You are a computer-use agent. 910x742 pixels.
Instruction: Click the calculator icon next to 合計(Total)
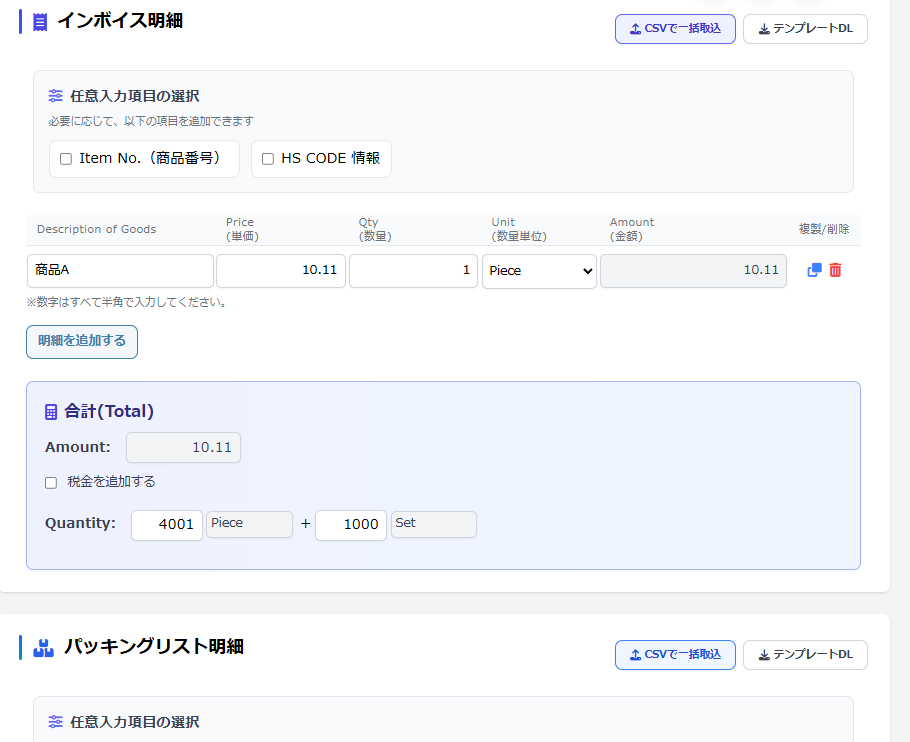pyautogui.click(x=51, y=410)
